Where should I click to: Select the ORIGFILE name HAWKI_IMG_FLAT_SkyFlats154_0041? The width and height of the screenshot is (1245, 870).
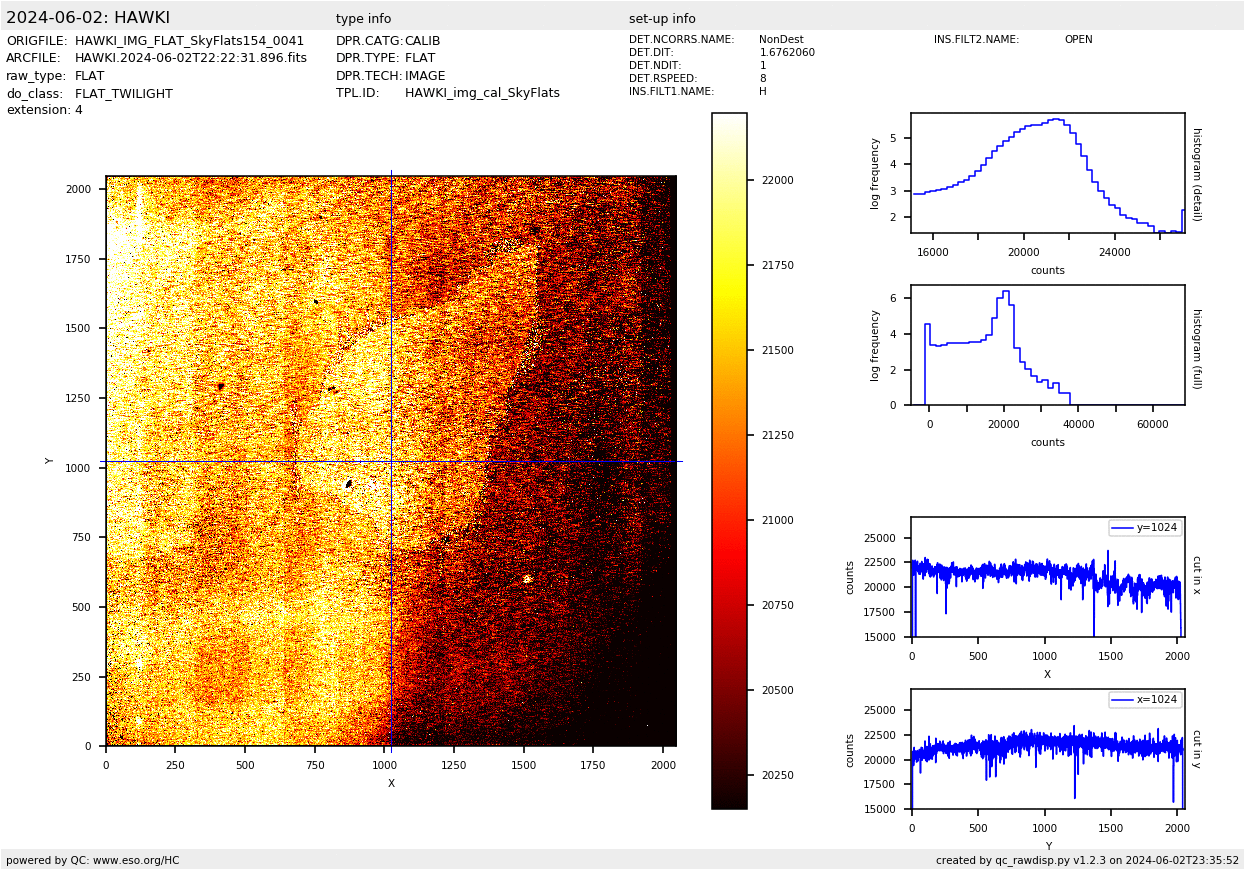[x=189, y=41]
